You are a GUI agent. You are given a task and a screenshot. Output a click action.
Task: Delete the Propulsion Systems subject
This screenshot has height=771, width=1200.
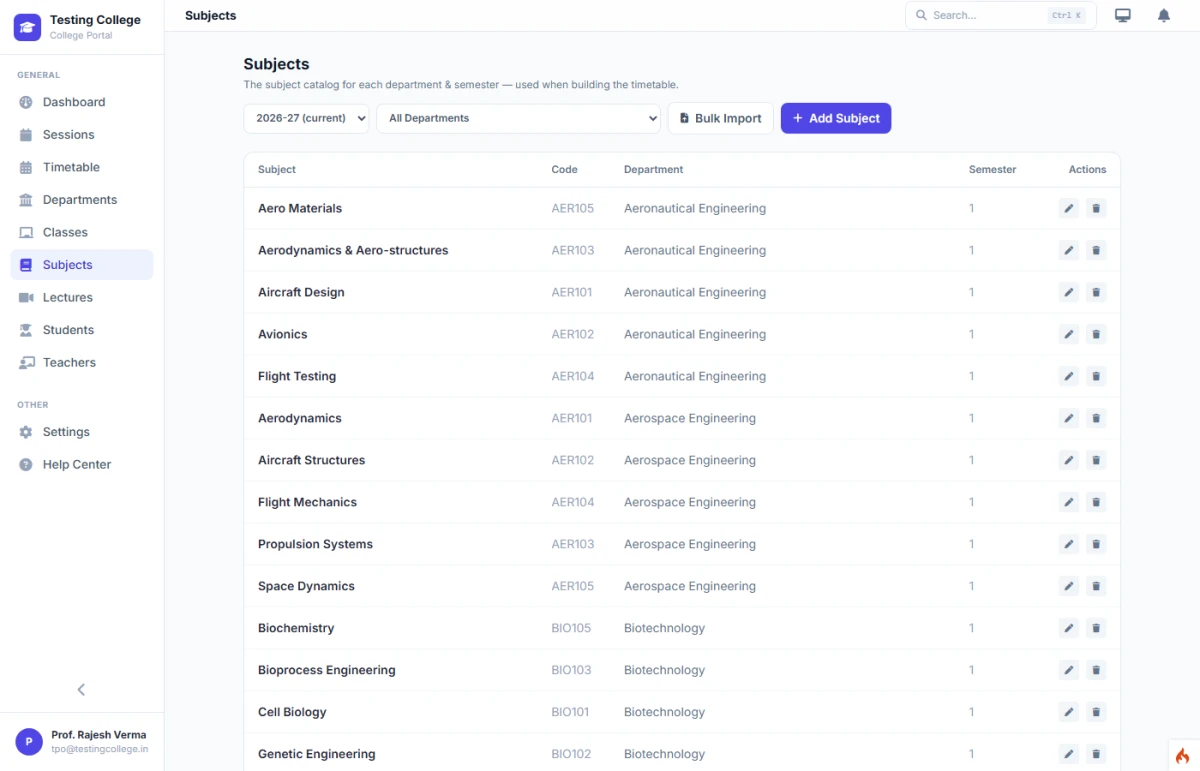(x=1096, y=545)
